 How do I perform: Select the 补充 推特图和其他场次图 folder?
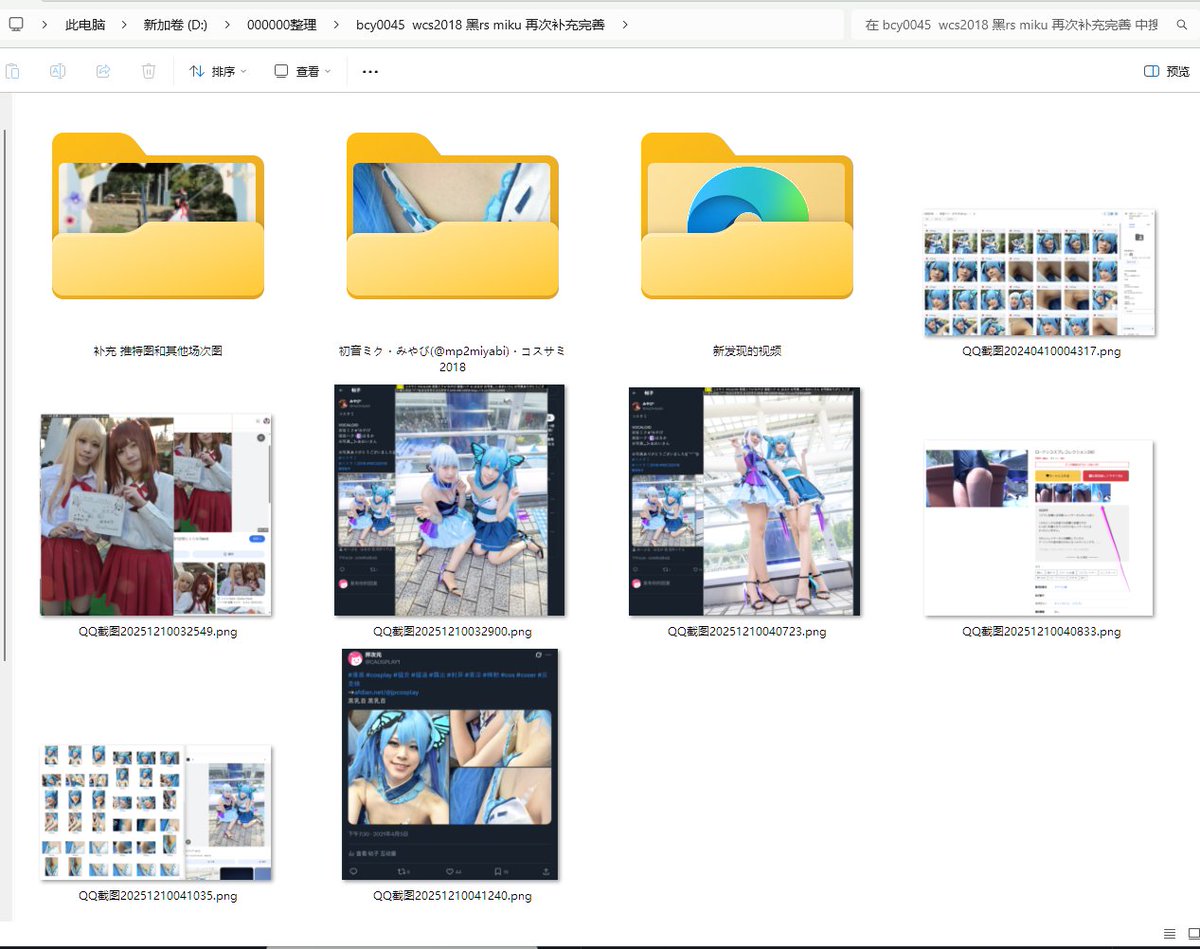[158, 215]
